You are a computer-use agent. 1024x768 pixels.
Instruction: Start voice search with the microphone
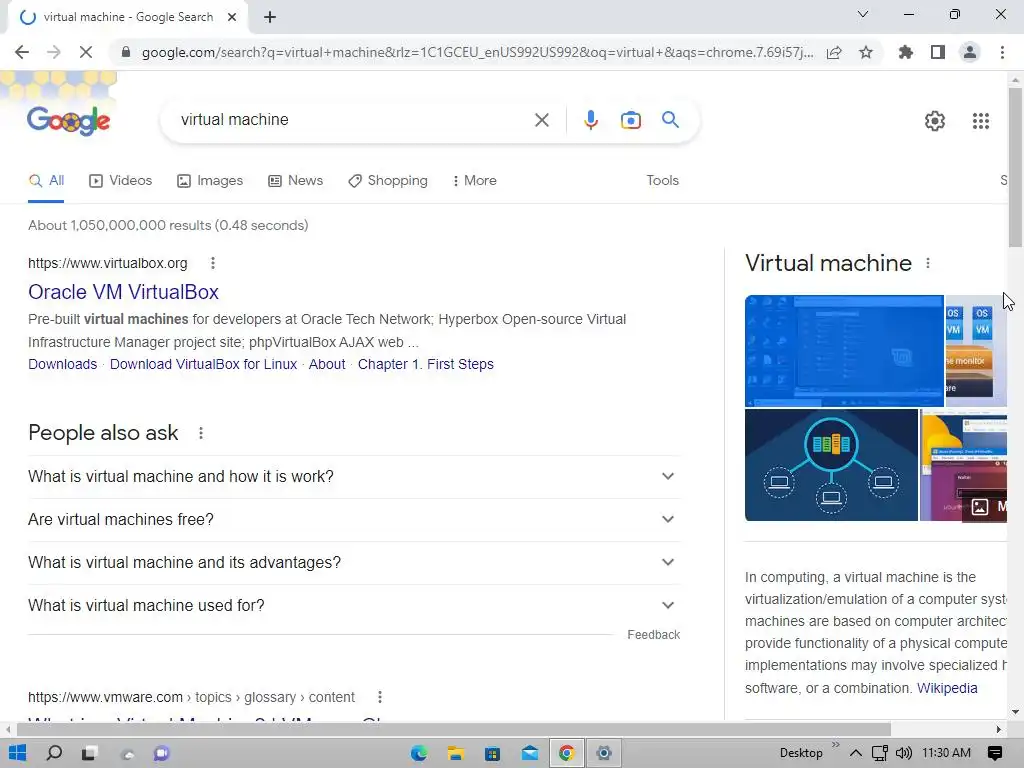[x=590, y=120]
